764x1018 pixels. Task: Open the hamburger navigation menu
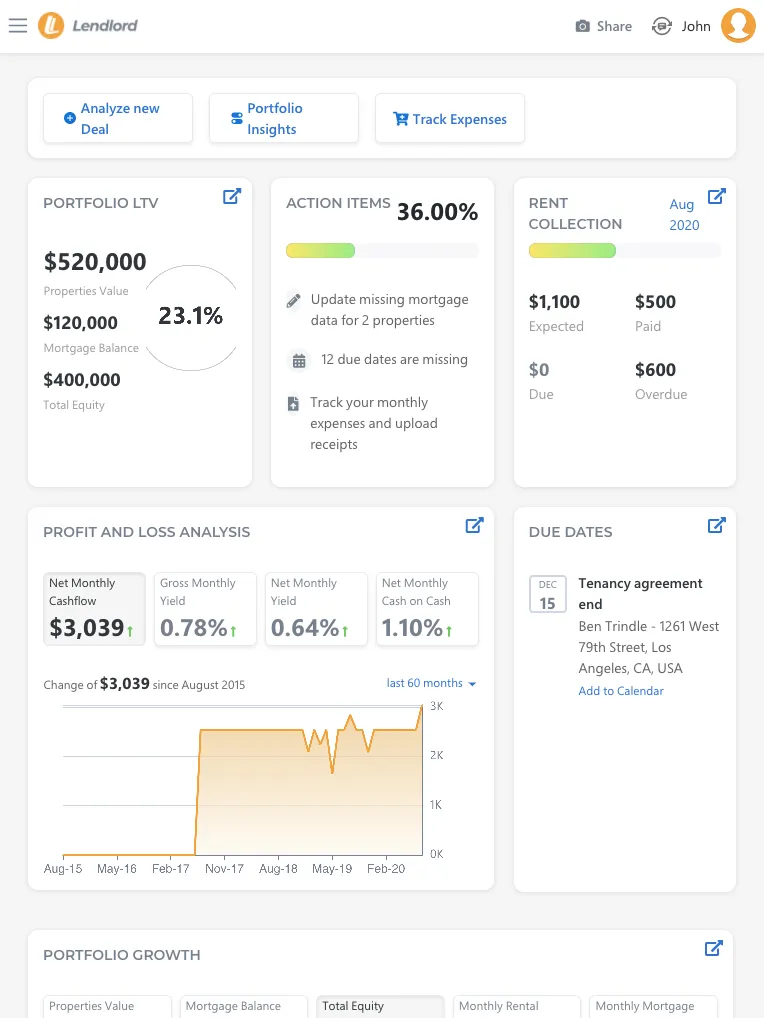point(18,26)
